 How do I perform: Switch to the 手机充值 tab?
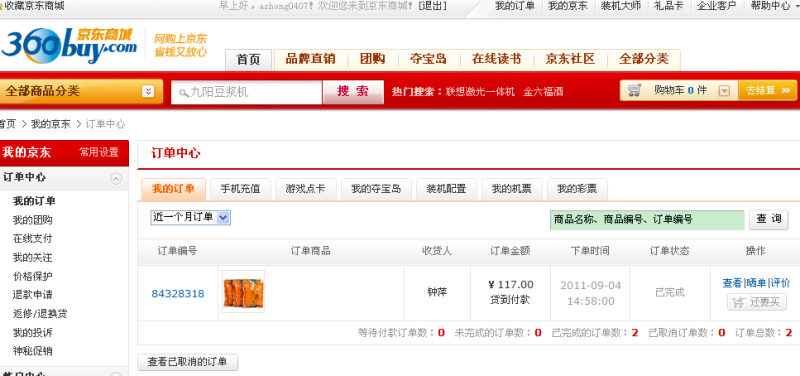pyautogui.click(x=240, y=189)
